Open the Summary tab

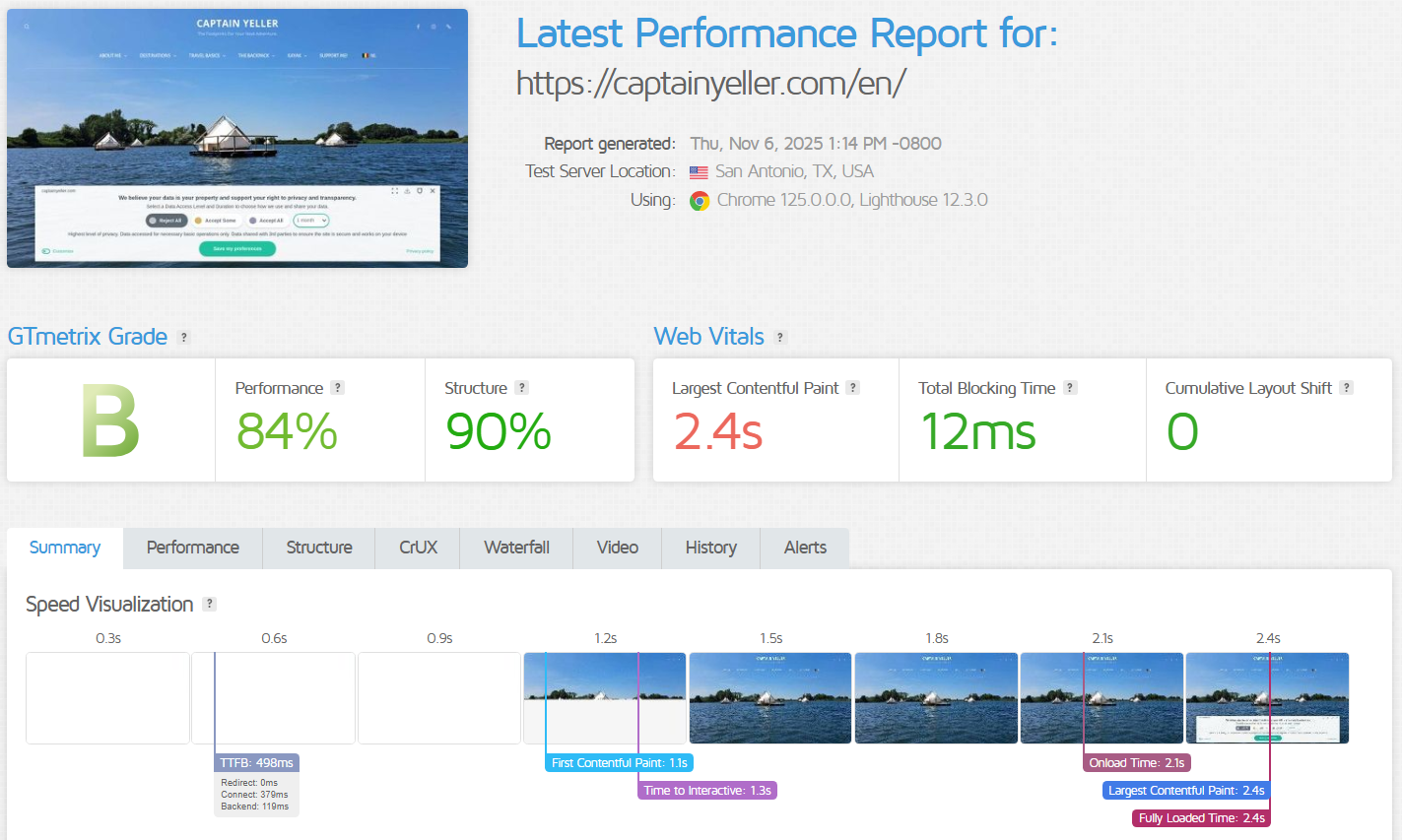[65, 548]
